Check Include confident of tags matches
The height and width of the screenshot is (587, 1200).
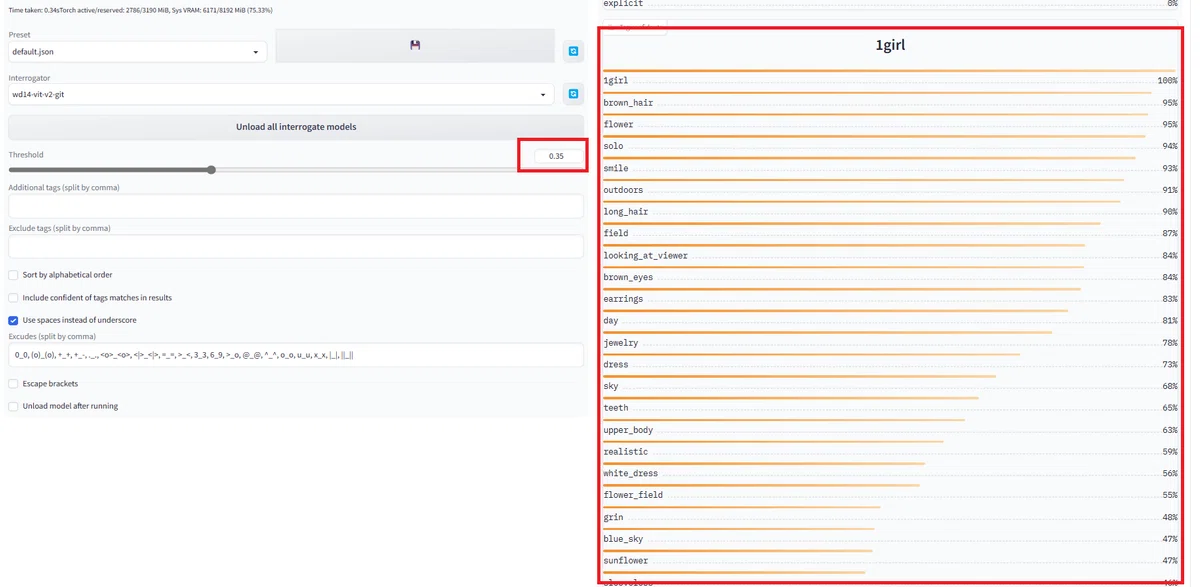click(x=13, y=298)
